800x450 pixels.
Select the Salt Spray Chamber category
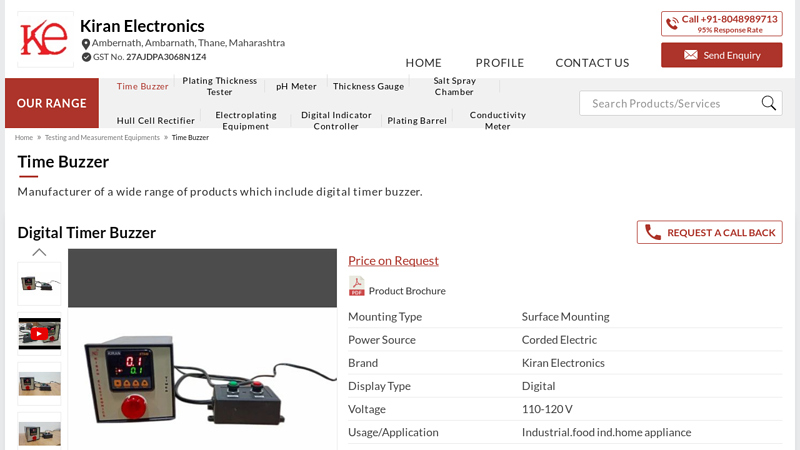tap(454, 86)
